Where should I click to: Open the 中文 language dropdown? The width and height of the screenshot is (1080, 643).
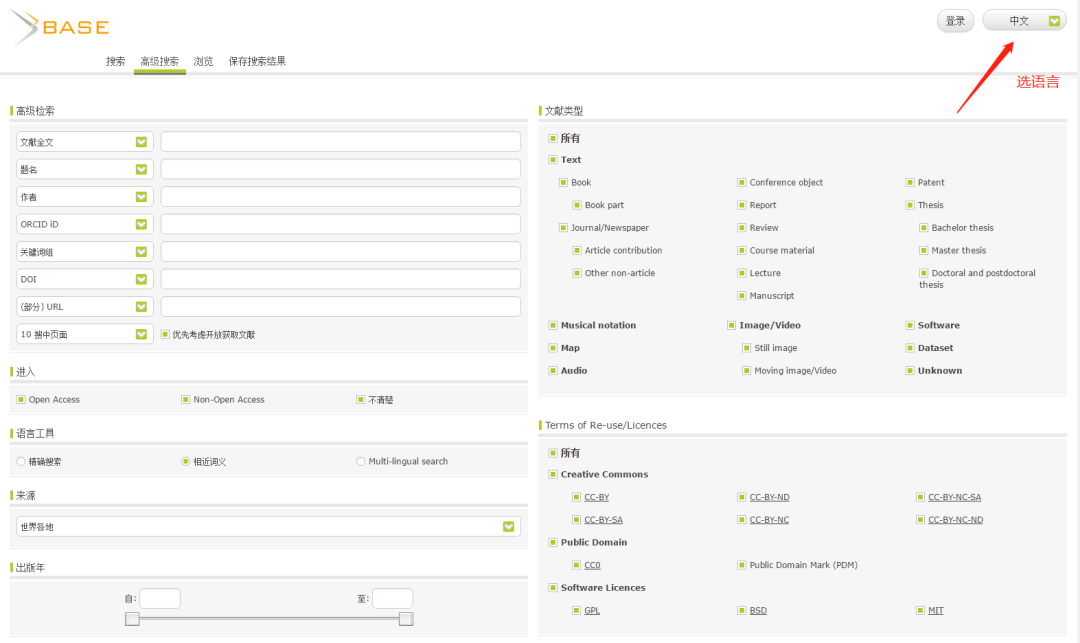point(1024,21)
